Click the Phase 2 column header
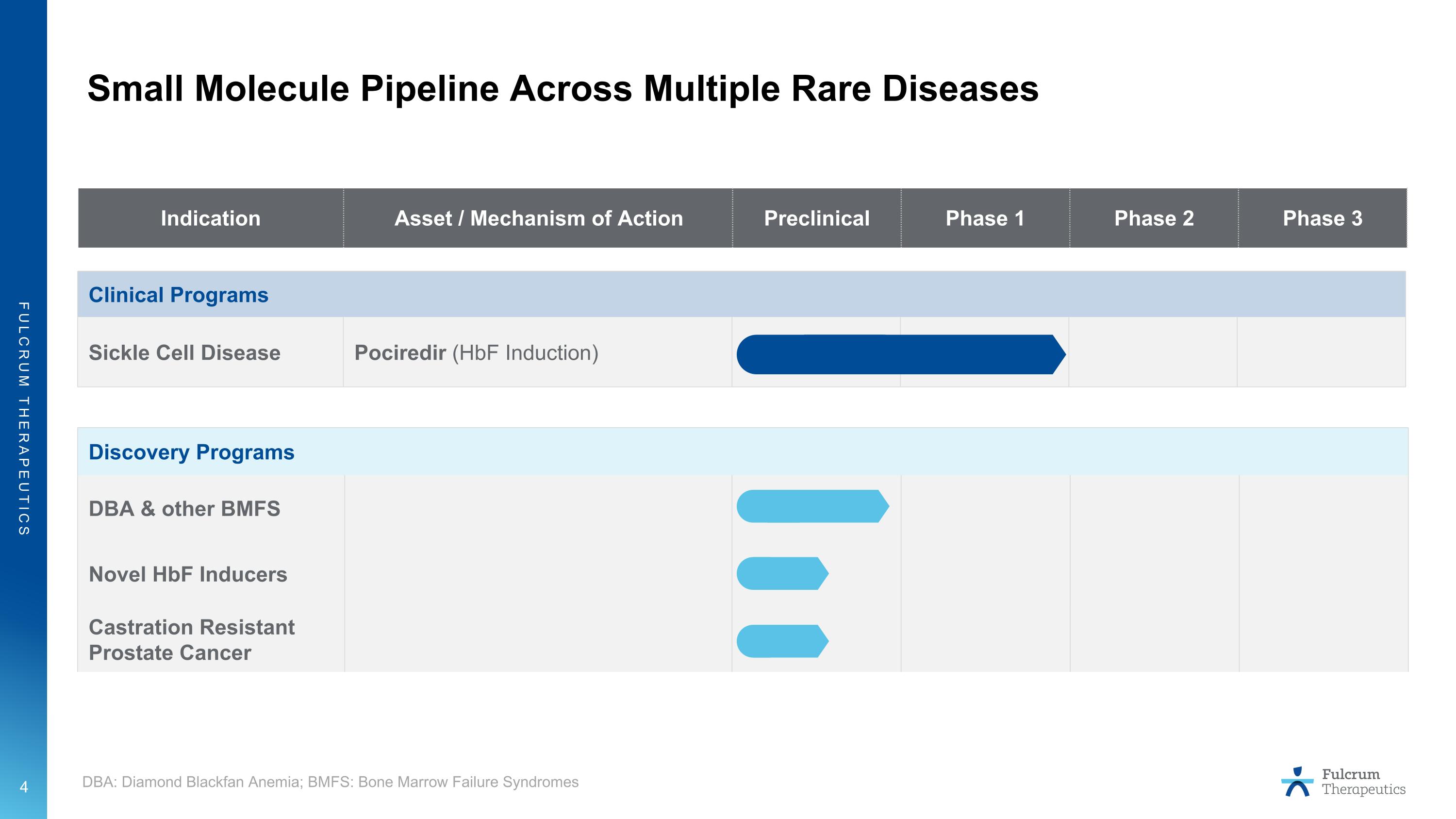Screen dimensions: 1456x819 coord(1154,218)
